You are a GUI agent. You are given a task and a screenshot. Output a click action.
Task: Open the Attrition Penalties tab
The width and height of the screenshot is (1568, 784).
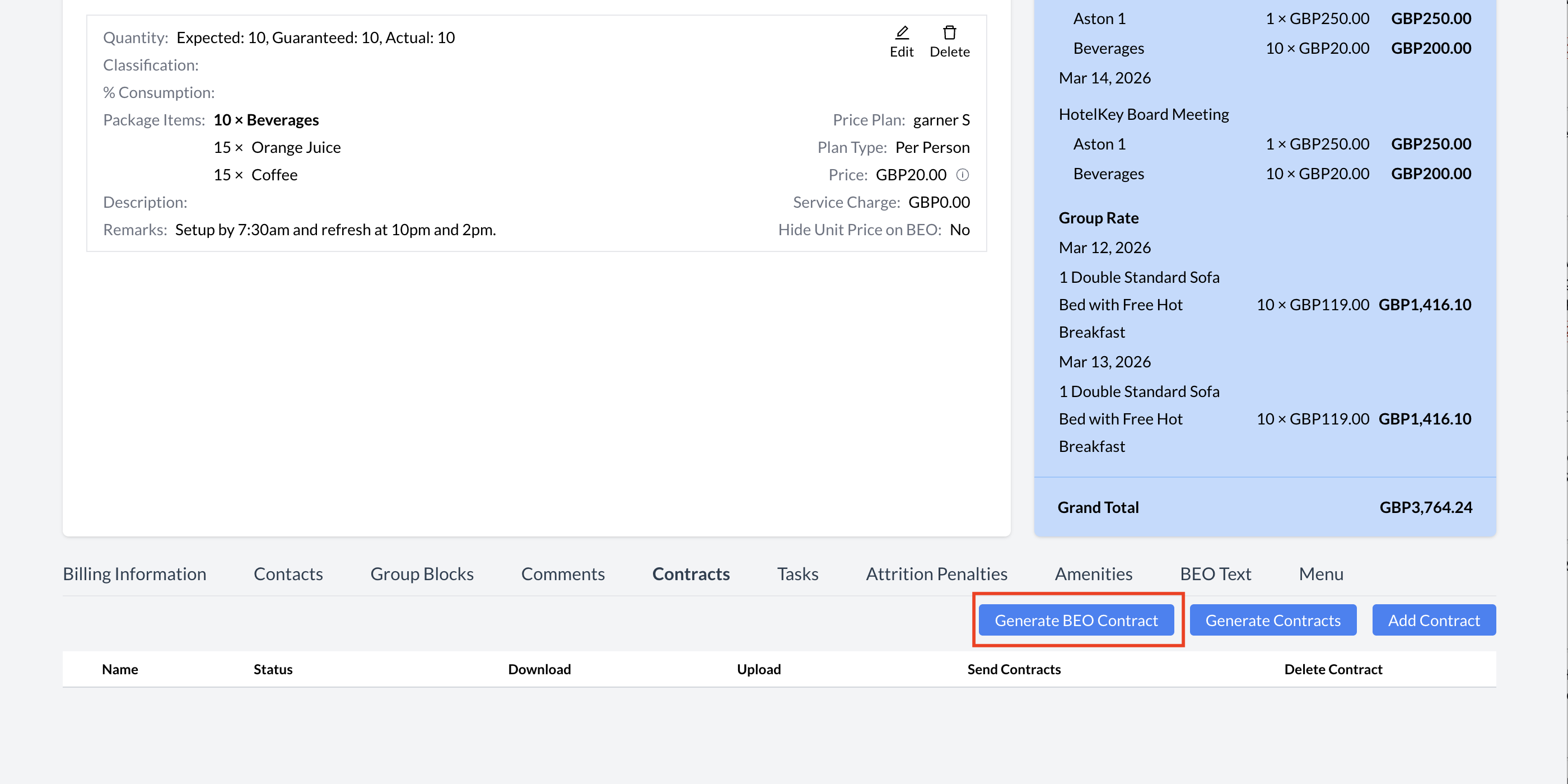point(936,573)
